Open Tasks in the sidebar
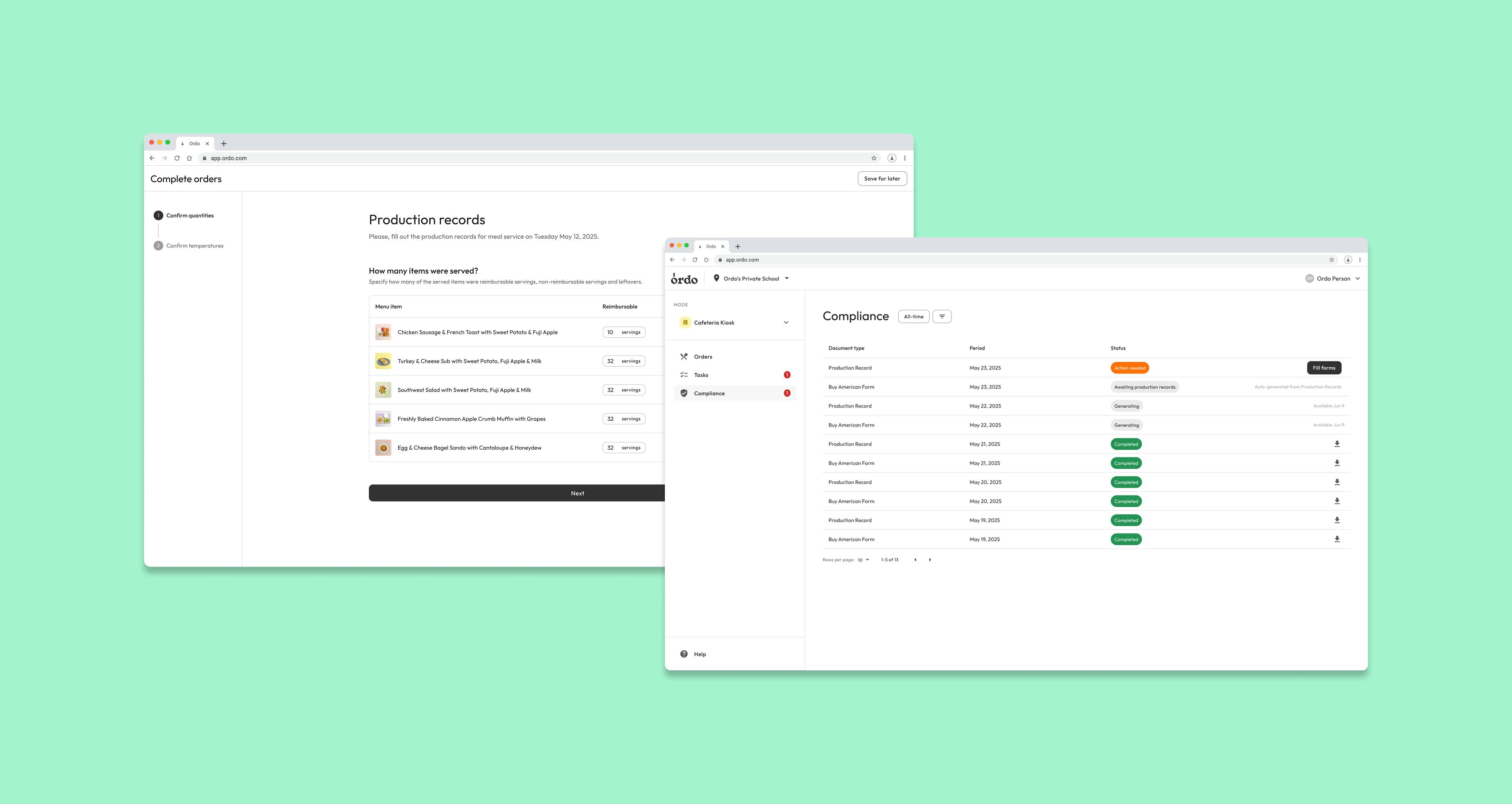Image resolution: width=1512 pixels, height=804 pixels. point(701,375)
